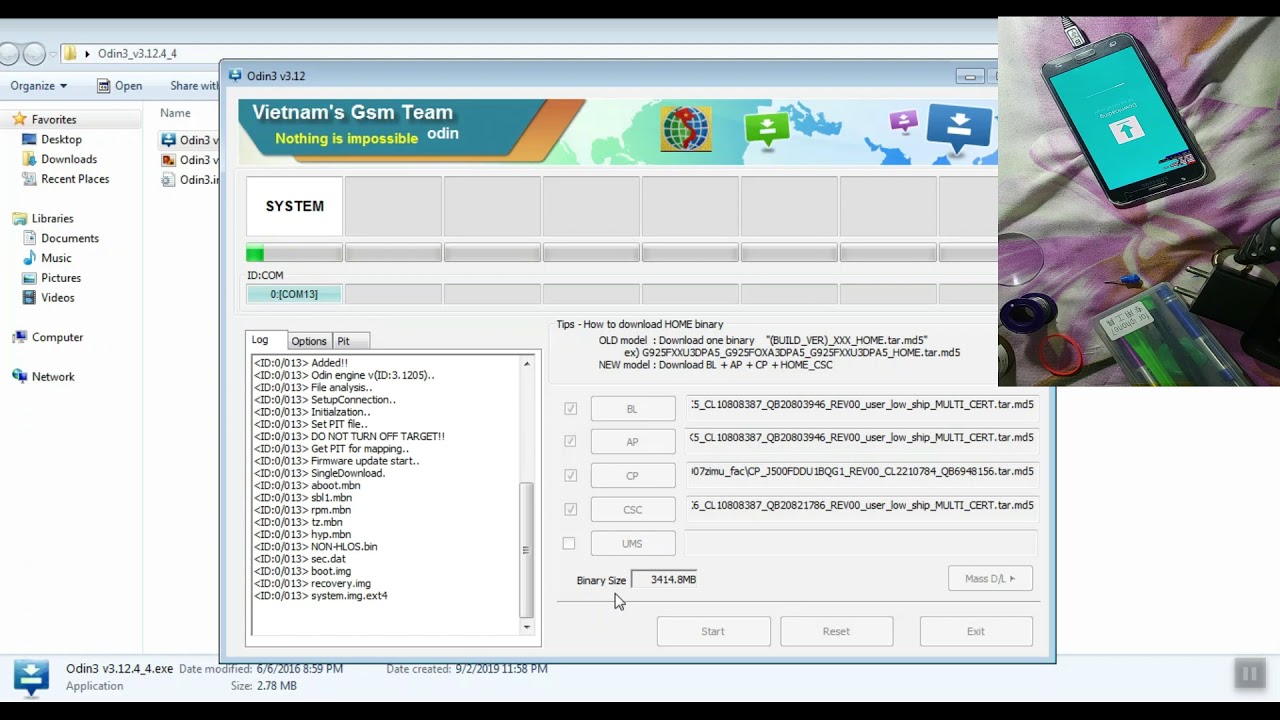The height and width of the screenshot is (720, 1280).
Task: Click the Exit button in Odin
Action: (975, 631)
